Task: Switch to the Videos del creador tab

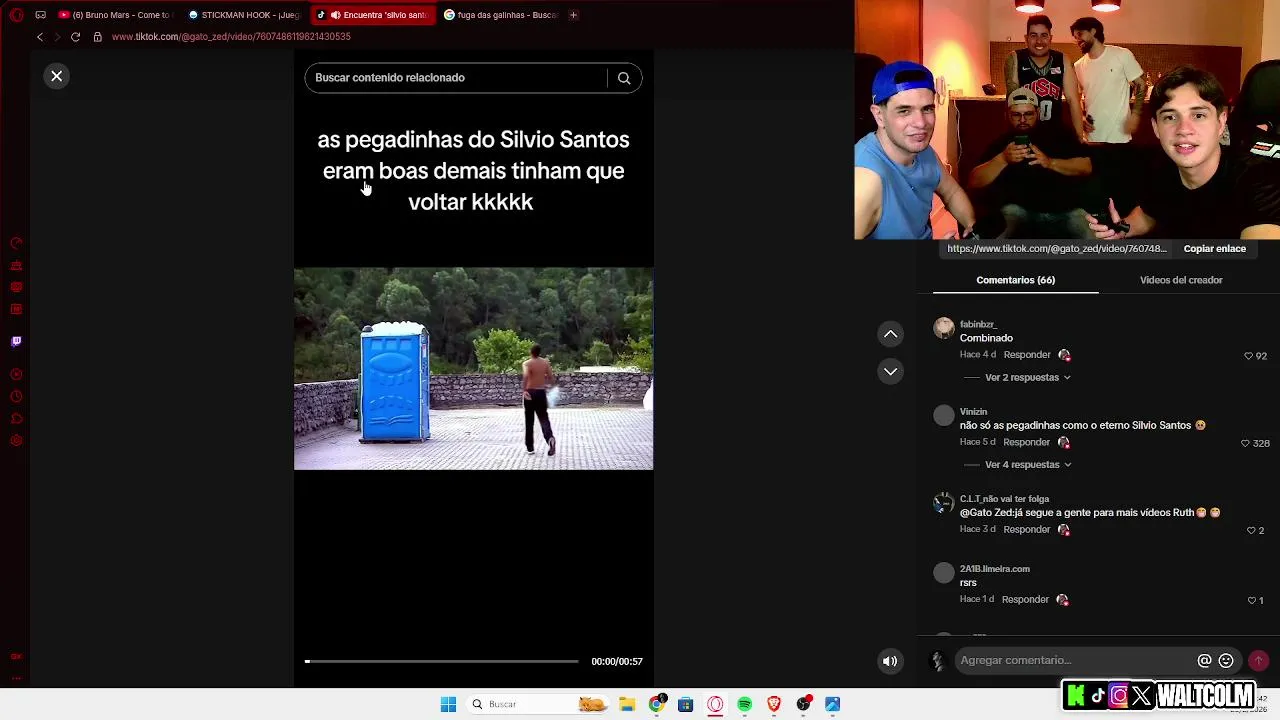Action: pos(1181,280)
